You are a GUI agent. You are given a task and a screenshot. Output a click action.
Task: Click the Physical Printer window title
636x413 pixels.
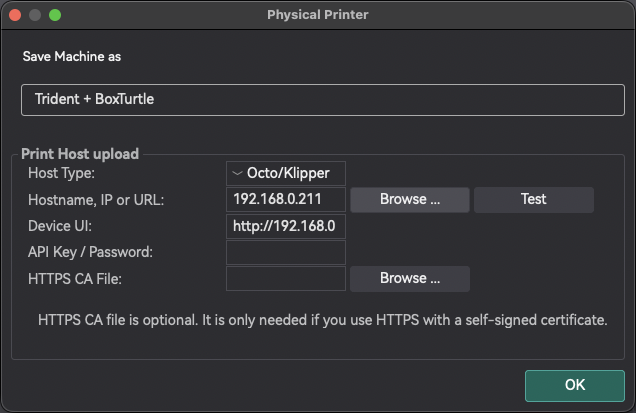coord(318,15)
